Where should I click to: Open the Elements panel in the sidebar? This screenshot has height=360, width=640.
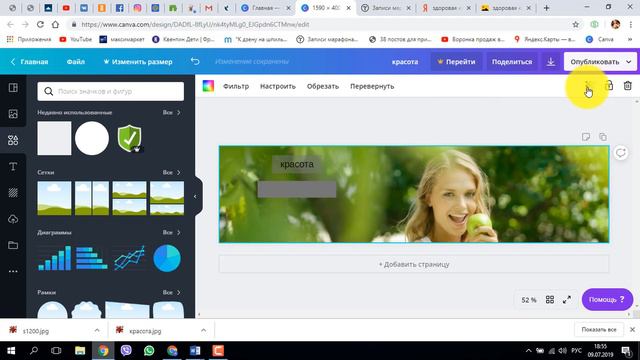[13, 140]
